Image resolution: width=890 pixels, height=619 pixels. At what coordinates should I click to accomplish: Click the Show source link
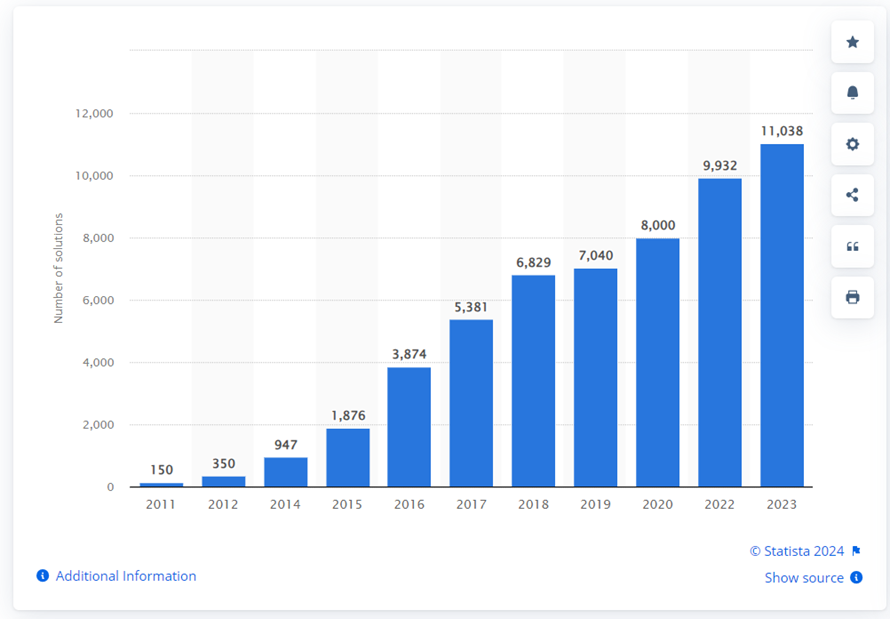[804, 578]
